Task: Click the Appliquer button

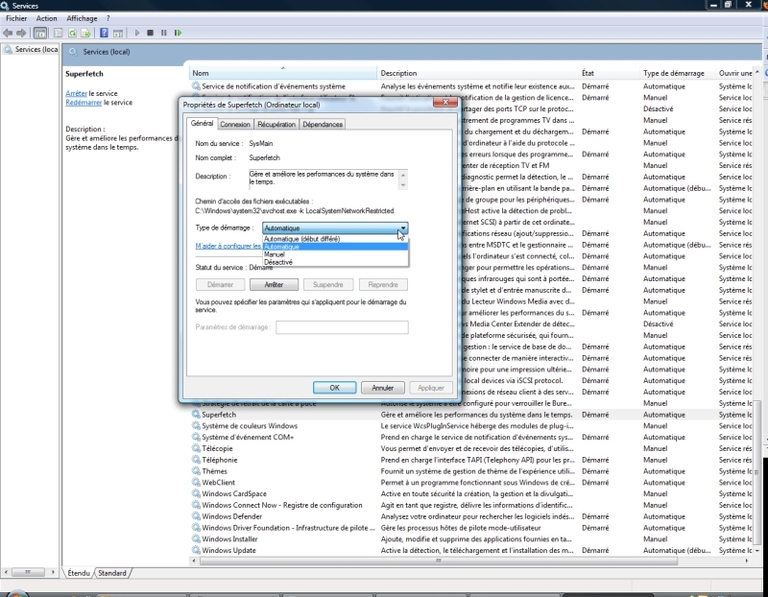Action: (x=431, y=387)
